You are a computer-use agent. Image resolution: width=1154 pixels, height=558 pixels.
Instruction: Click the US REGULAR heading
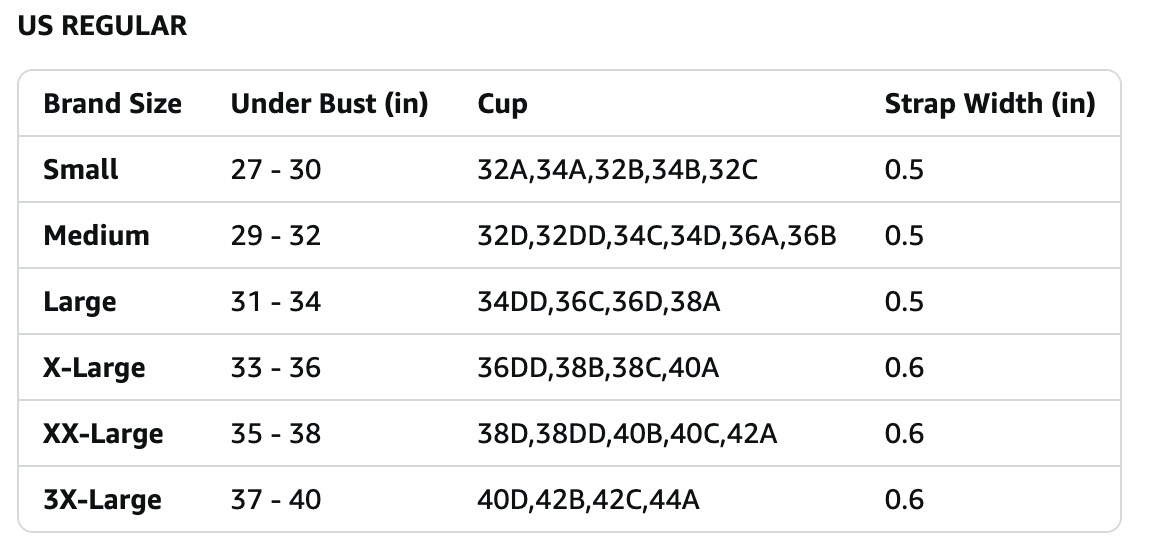102,26
